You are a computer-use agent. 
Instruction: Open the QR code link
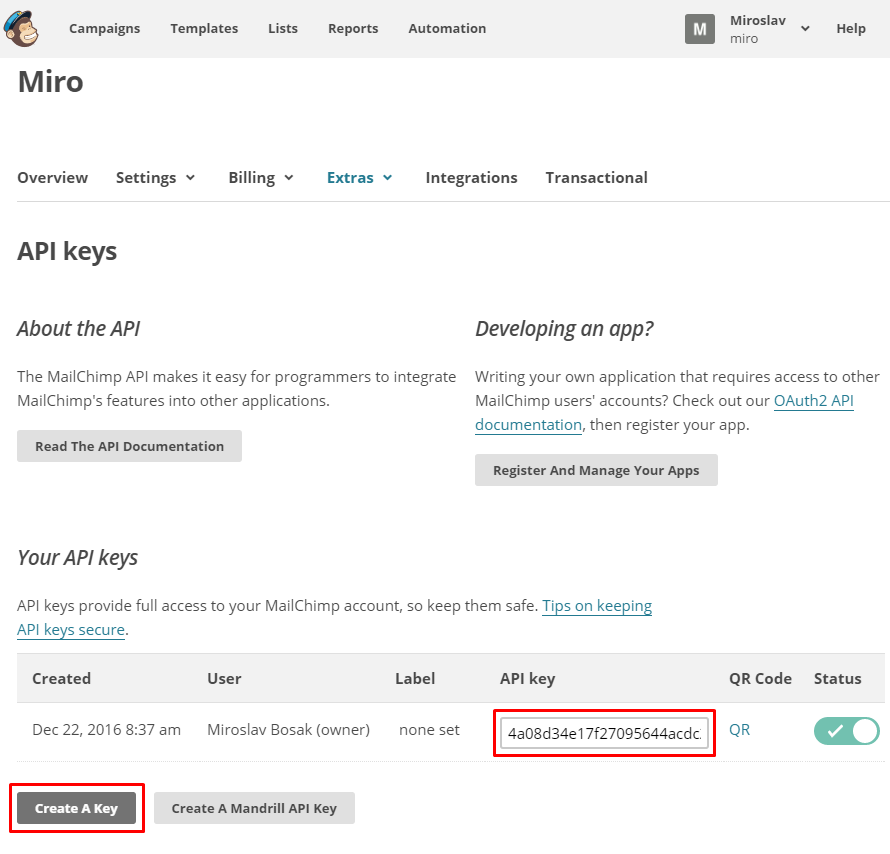739,730
